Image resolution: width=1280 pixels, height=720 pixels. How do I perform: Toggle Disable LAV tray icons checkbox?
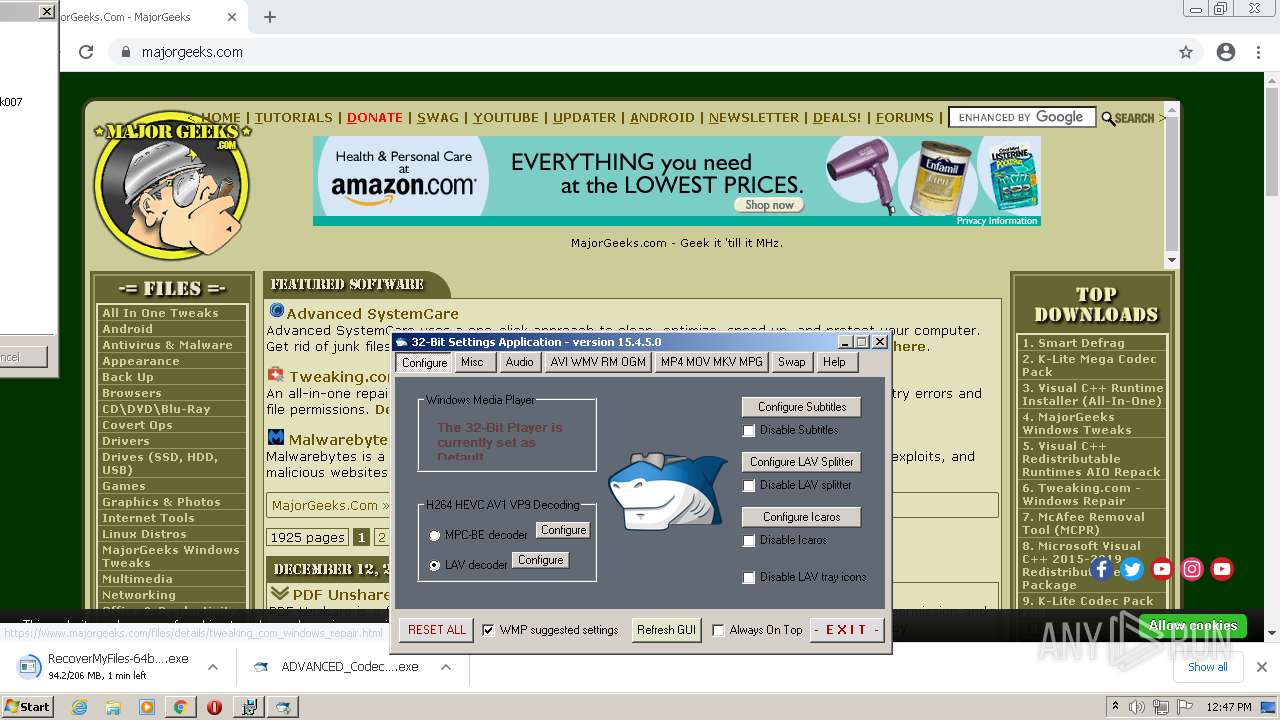(749, 578)
